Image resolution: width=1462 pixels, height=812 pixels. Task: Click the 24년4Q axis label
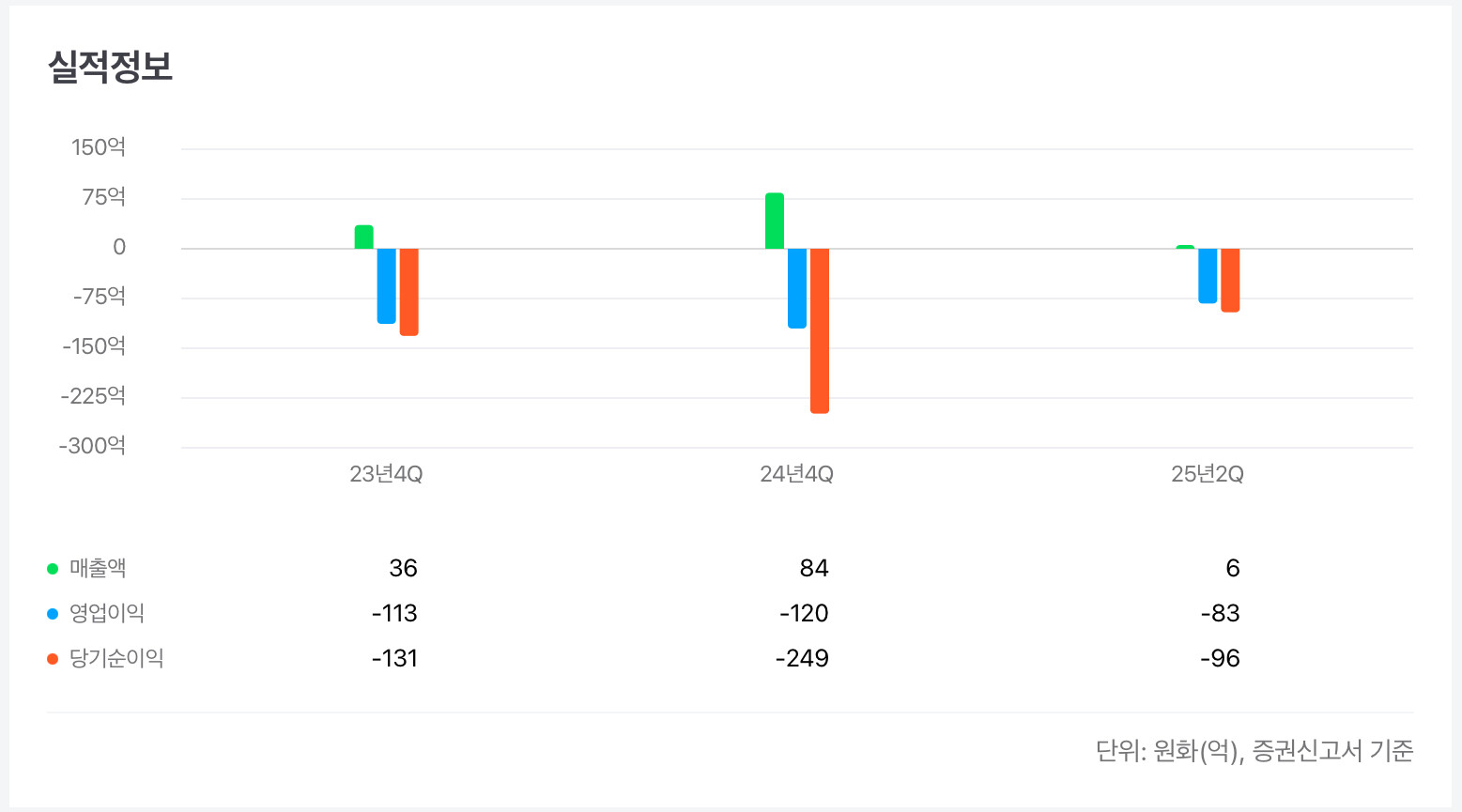pyautogui.click(x=796, y=474)
